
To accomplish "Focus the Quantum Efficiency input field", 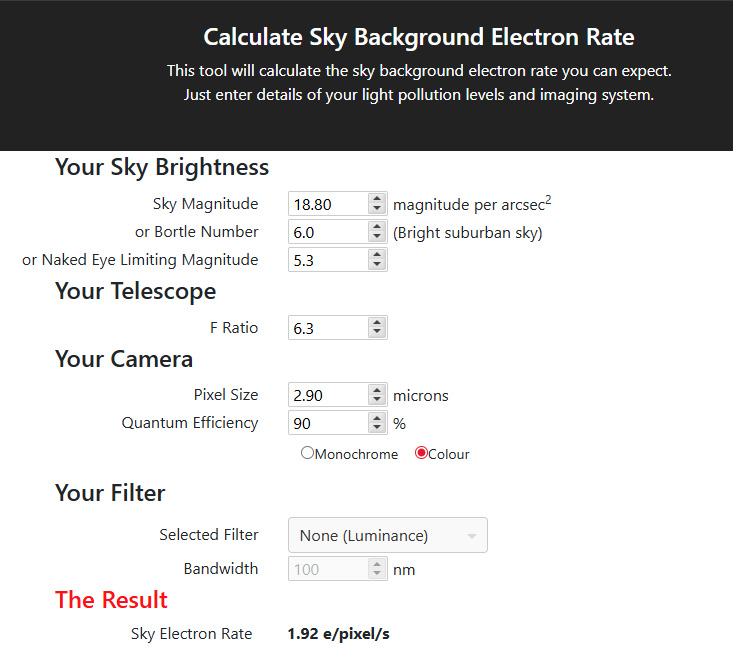I will click(x=326, y=423).
